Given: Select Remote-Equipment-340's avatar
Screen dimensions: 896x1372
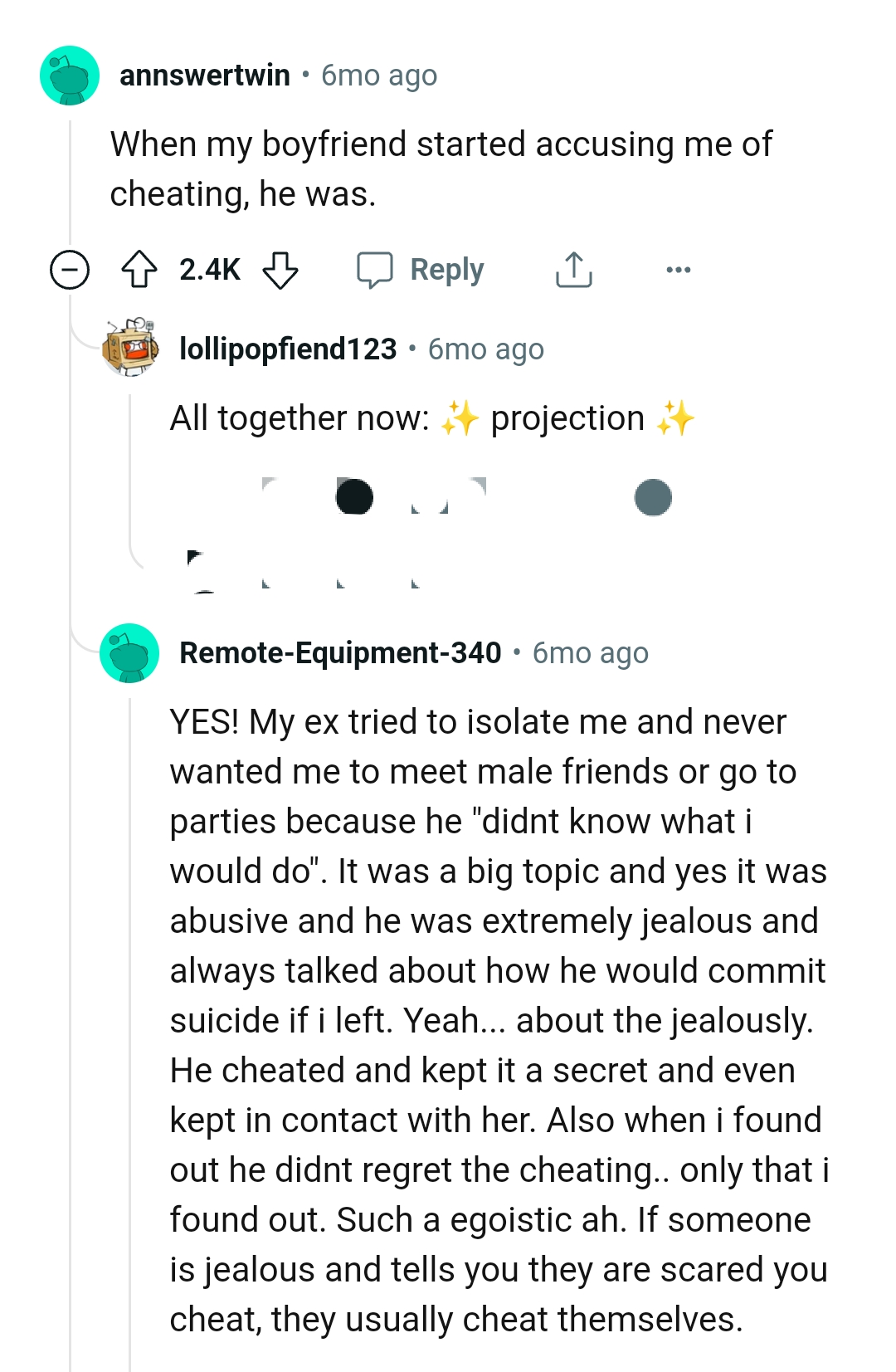Looking at the screenshot, I should pyautogui.click(x=129, y=652).
